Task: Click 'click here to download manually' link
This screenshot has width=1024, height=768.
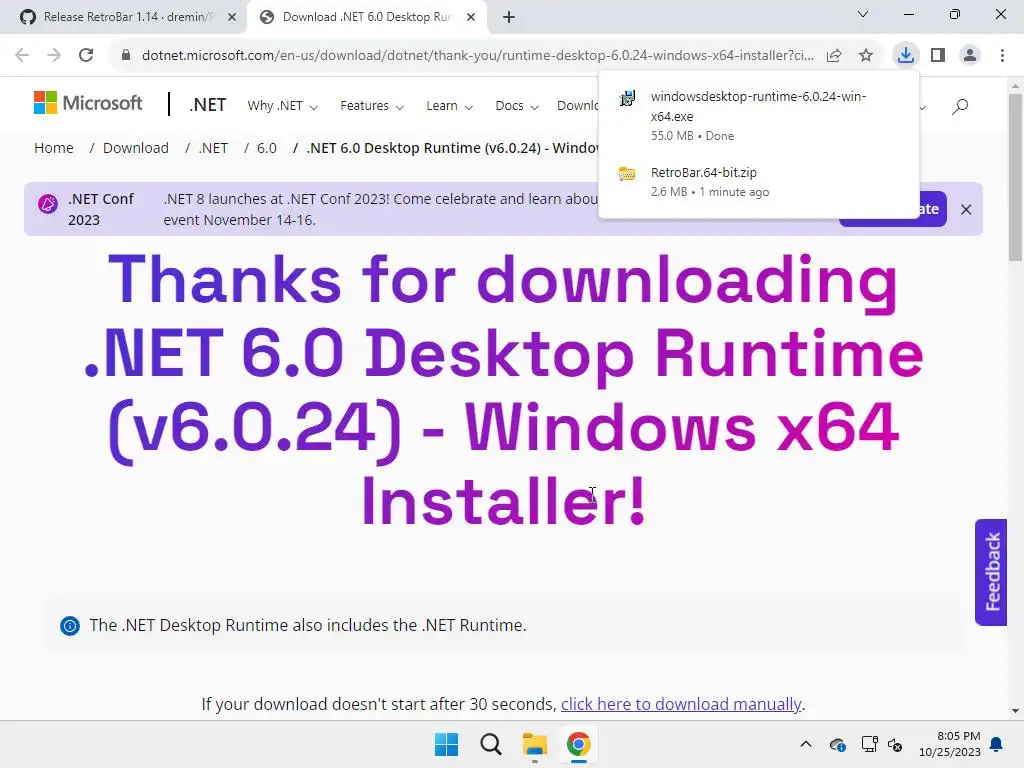Action: 680,704
